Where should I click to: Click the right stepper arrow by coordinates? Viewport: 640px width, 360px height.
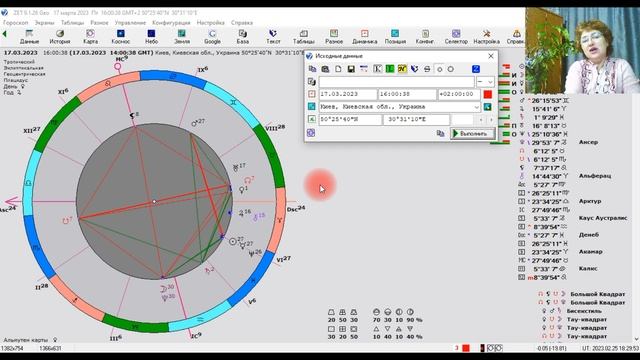point(491,120)
